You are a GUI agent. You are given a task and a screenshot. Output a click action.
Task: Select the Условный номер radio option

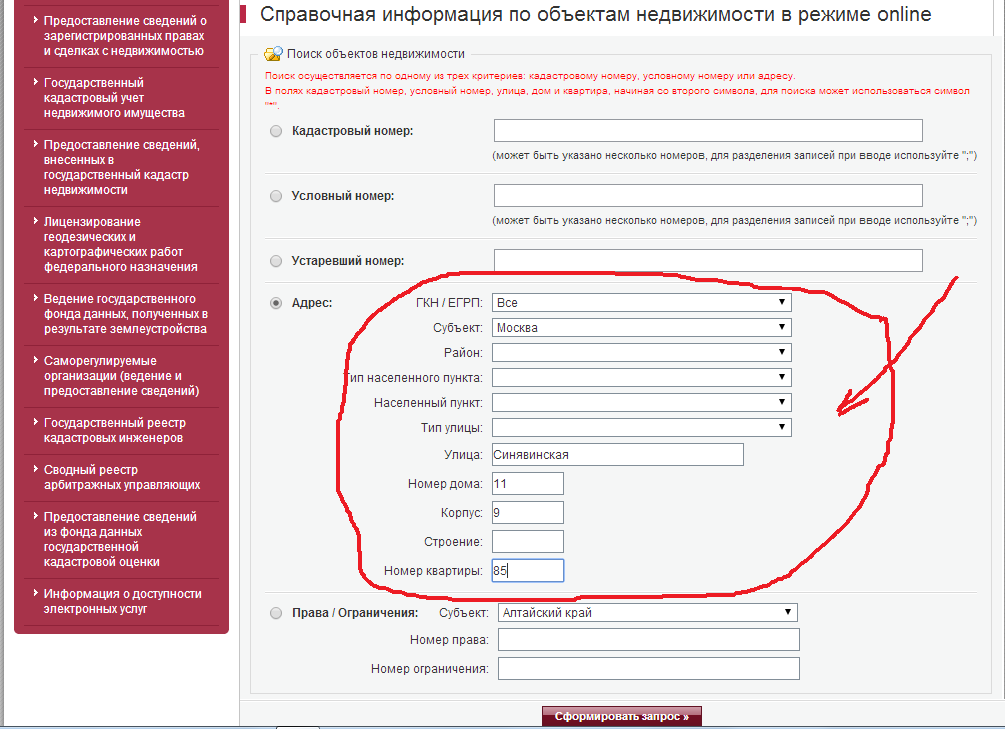pyautogui.click(x=276, y=196)
